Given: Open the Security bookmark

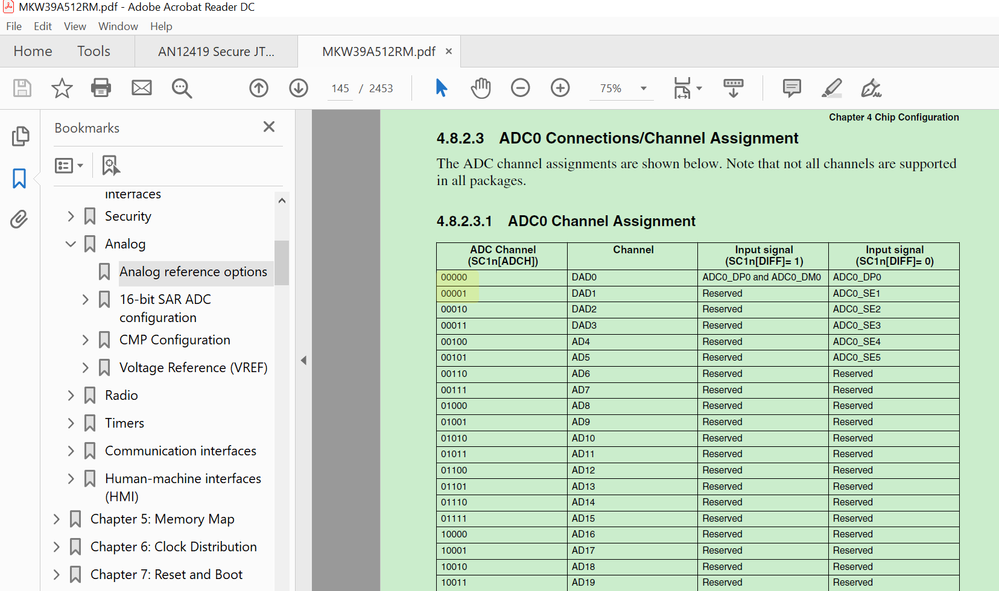Looking at the screenshot, I should coord(128,217).
